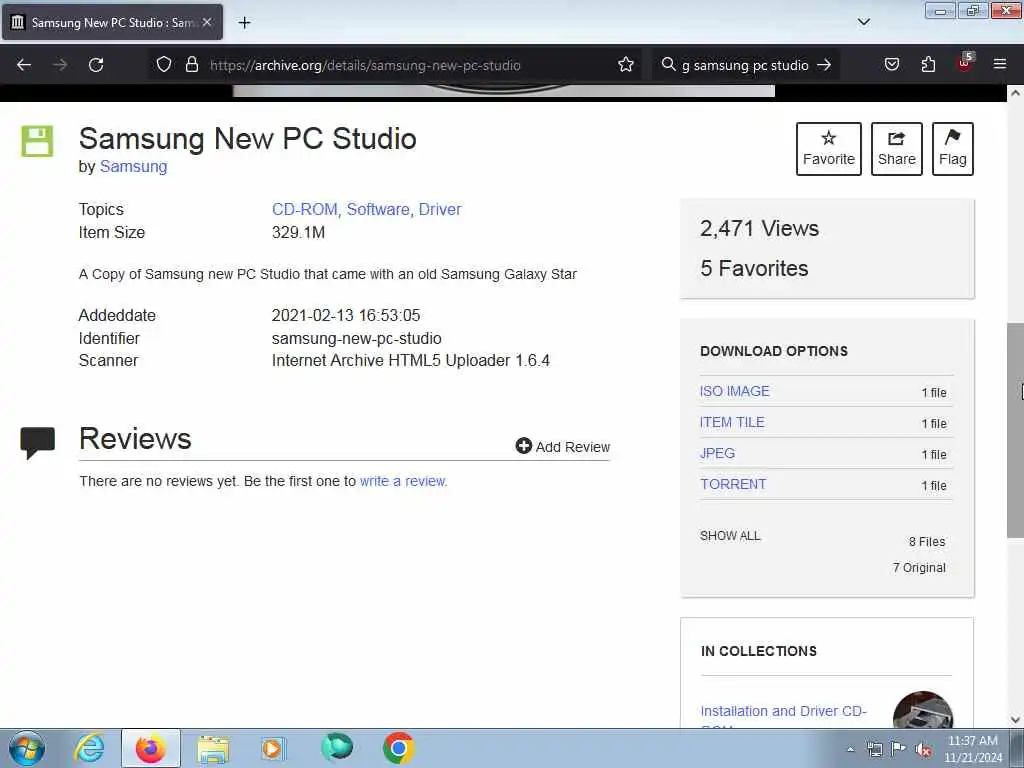Click the search magnifier icon
The image size is (1024, 768).
pos(668,64)
